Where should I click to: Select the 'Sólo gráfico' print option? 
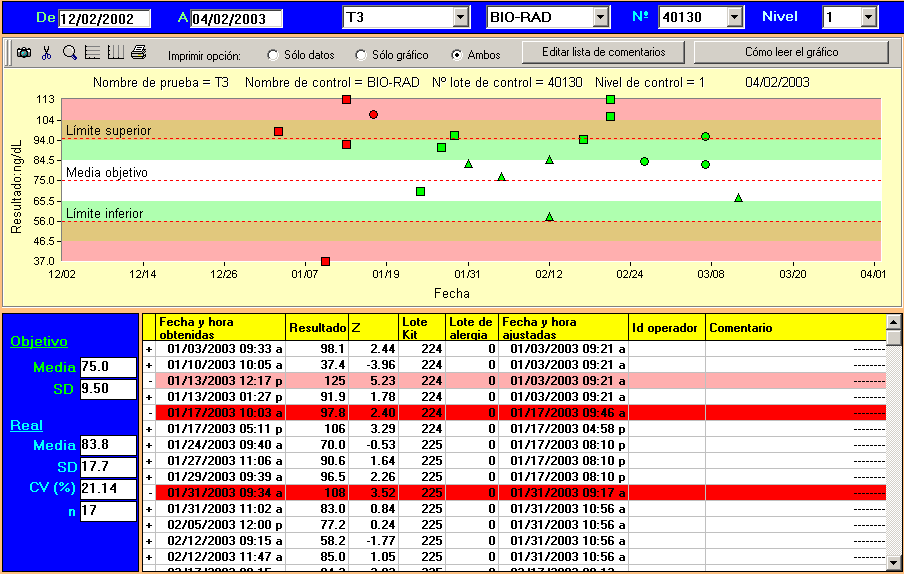(x=362, y=55)
